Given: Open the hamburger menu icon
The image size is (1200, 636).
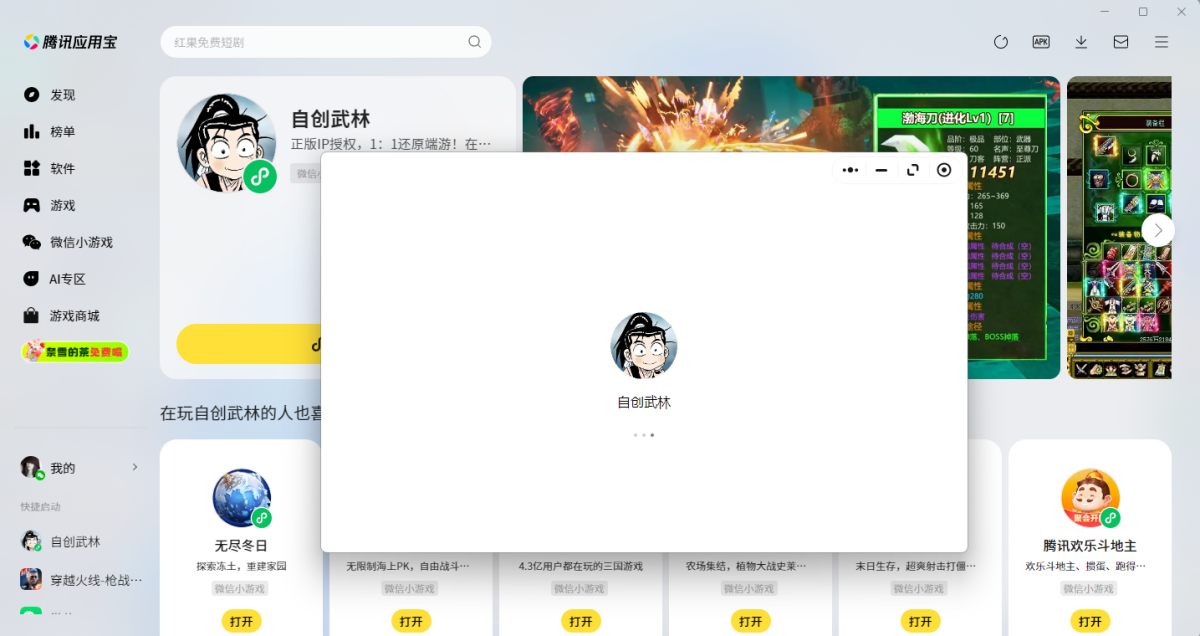Looking at the screenshot, I should point(1161,42).
